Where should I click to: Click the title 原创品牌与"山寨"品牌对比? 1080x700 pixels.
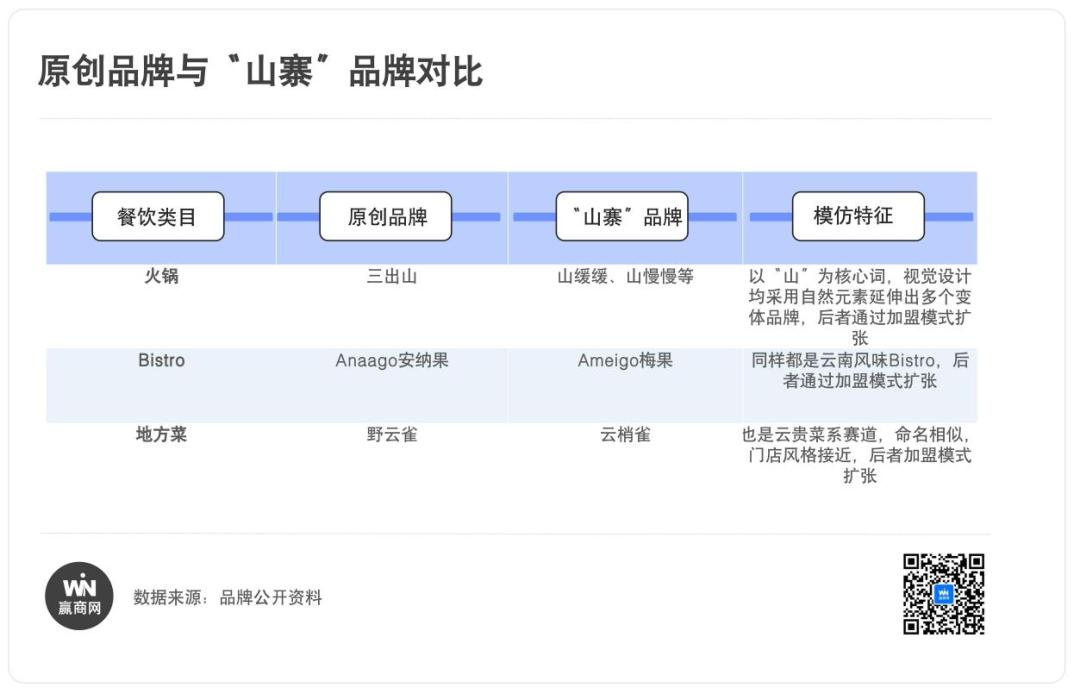[260, 72]
